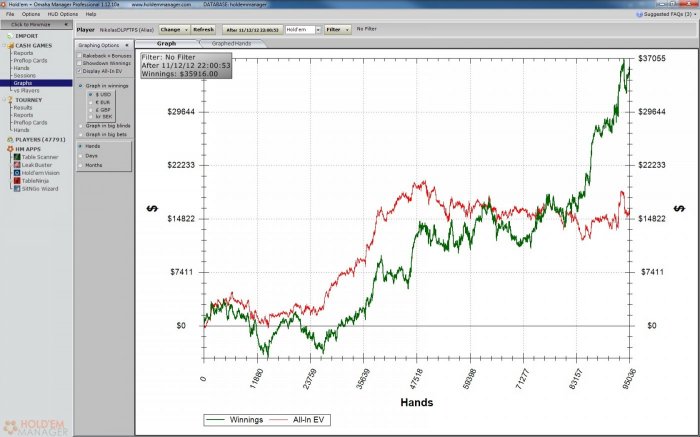Screen dimensions: 700x437
Task: Open Results under Tourney
Action: pos(23,108)
